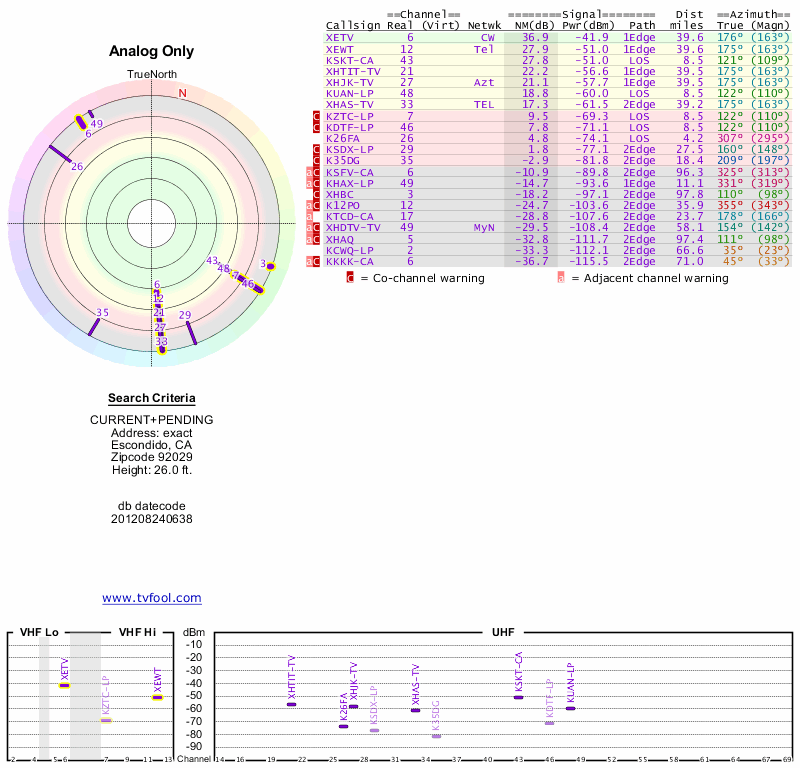Screen dimensions: 800x768
Task: Click the co-channel warning icon beside KZTC-LP
Action: [317, 117]
